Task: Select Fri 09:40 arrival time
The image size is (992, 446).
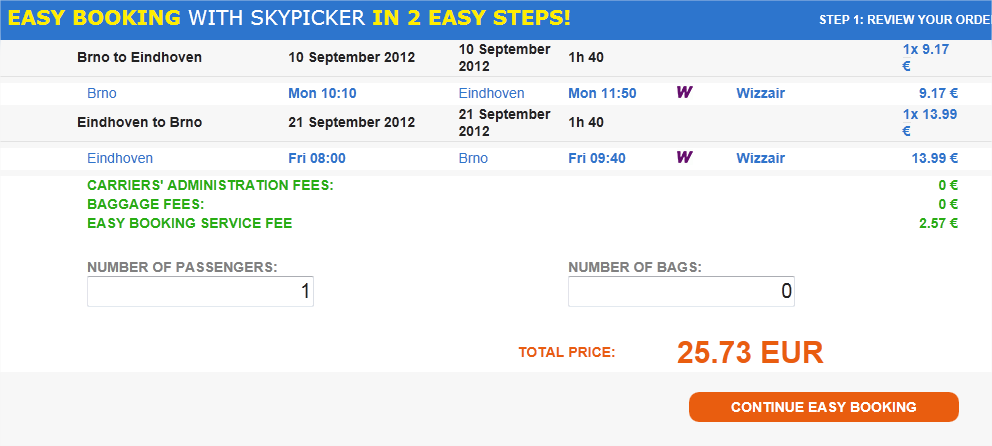Action: (x=597, y=158)
